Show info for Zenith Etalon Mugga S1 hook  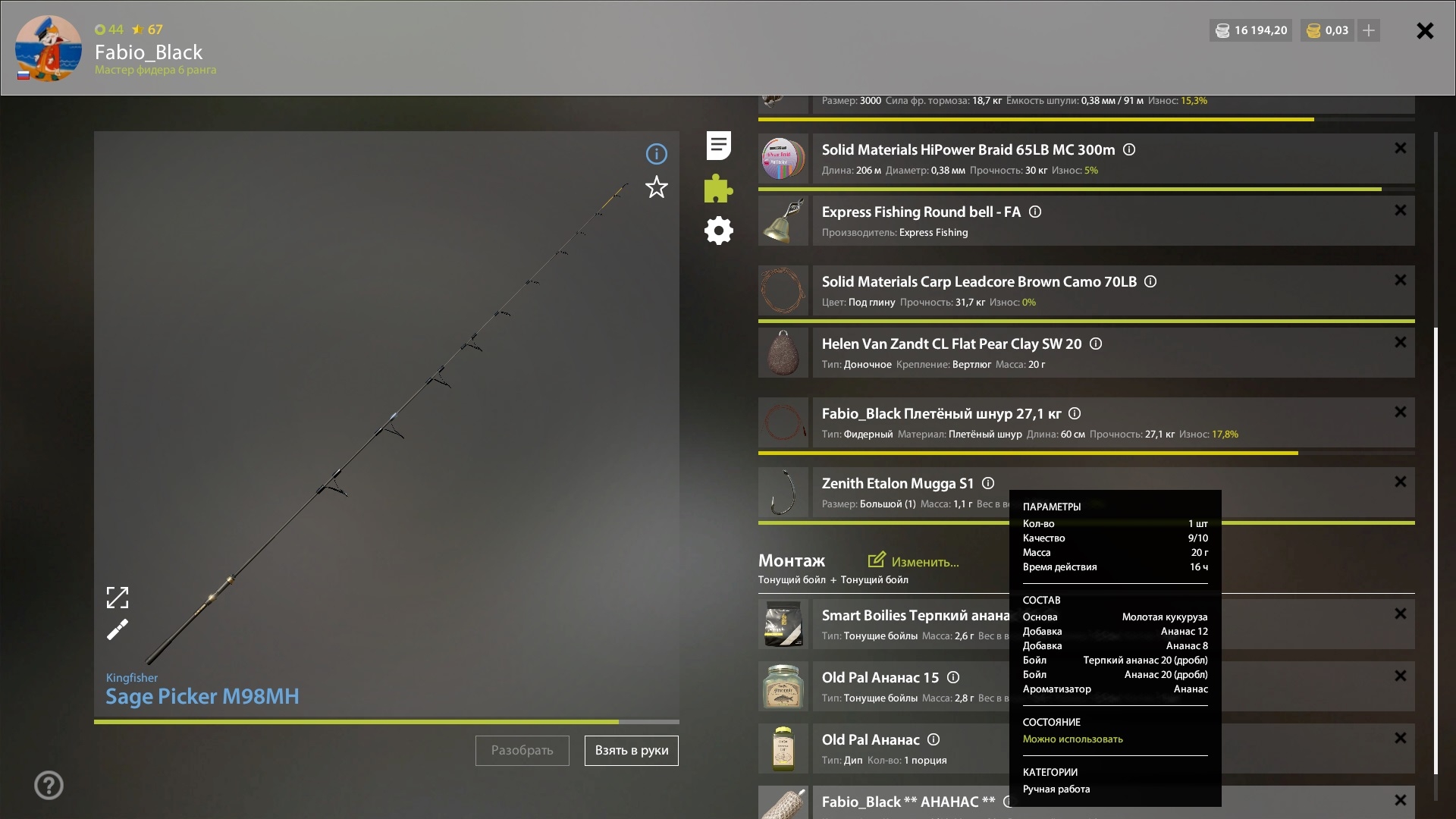(987, 483)
